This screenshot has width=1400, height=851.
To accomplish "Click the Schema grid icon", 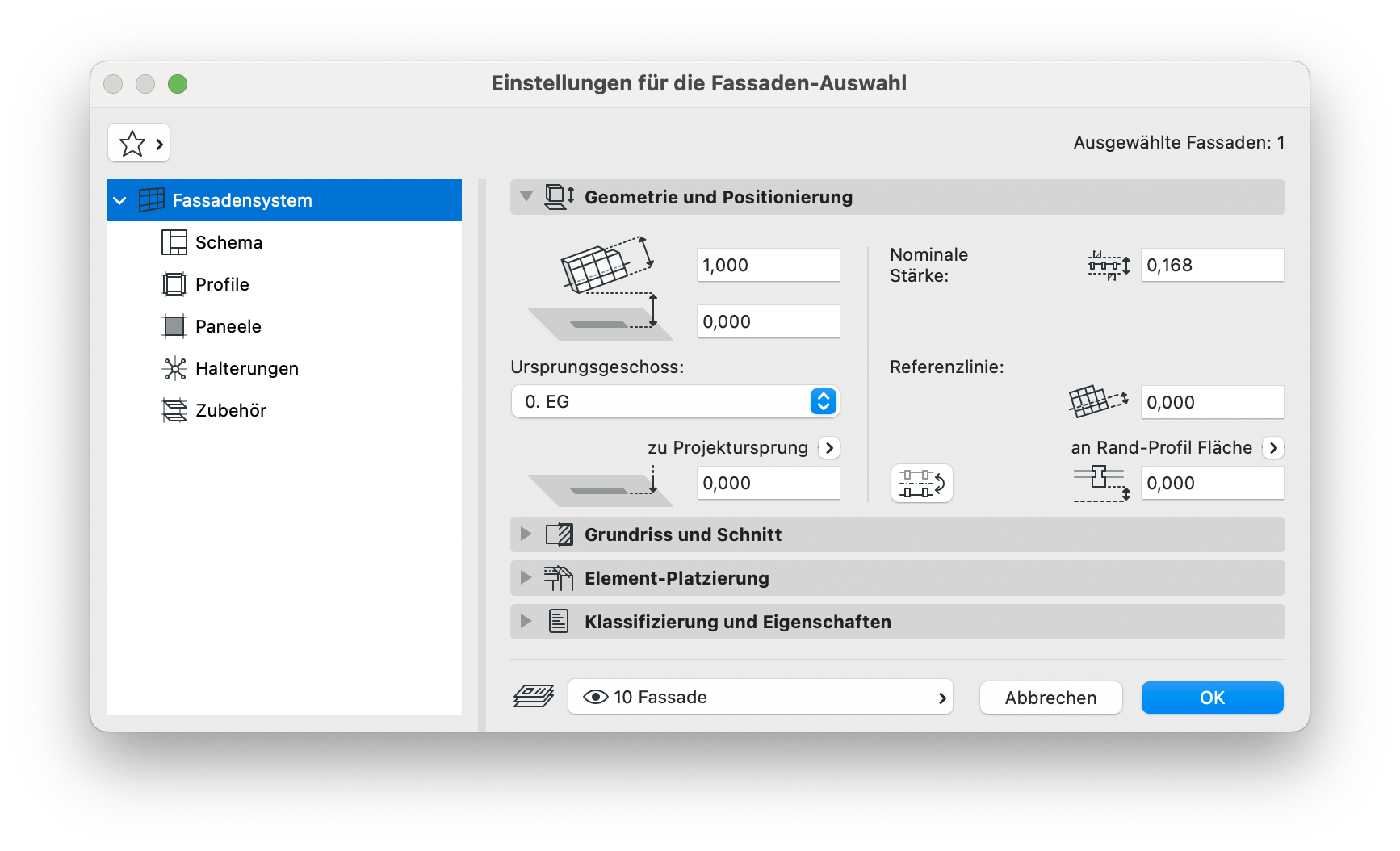I will 174,242.
